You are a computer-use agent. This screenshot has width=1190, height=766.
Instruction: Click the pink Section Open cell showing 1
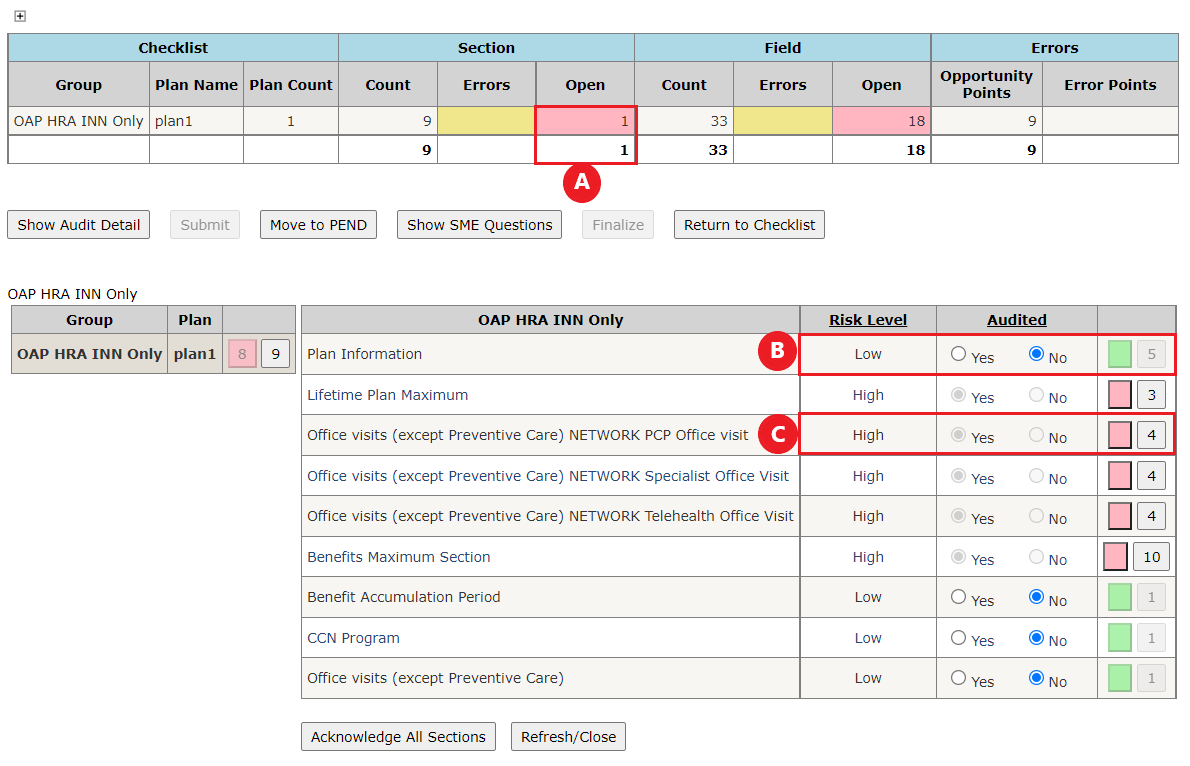585,121
